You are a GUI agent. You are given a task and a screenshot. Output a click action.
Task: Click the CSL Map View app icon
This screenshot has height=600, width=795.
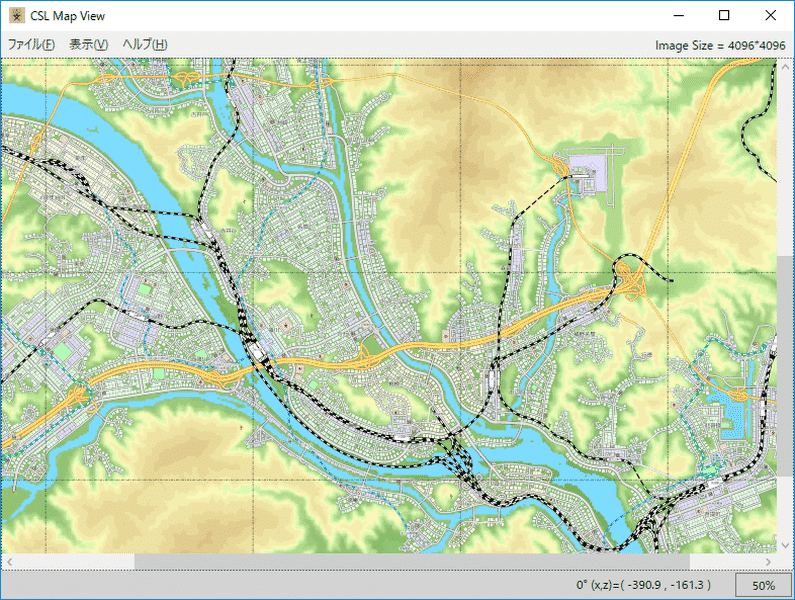[17, 16]
